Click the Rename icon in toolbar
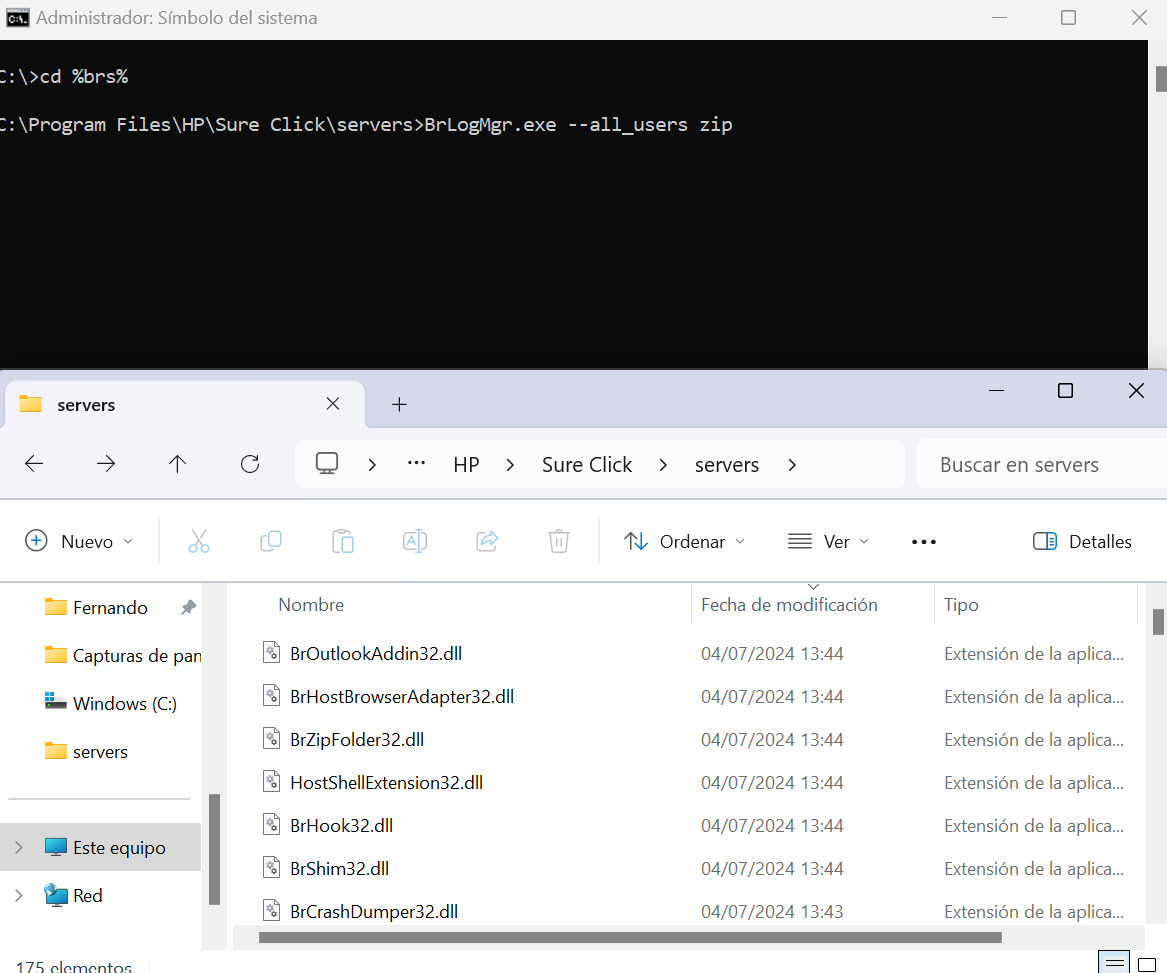The image size is (1167, 973). point(415,541)
